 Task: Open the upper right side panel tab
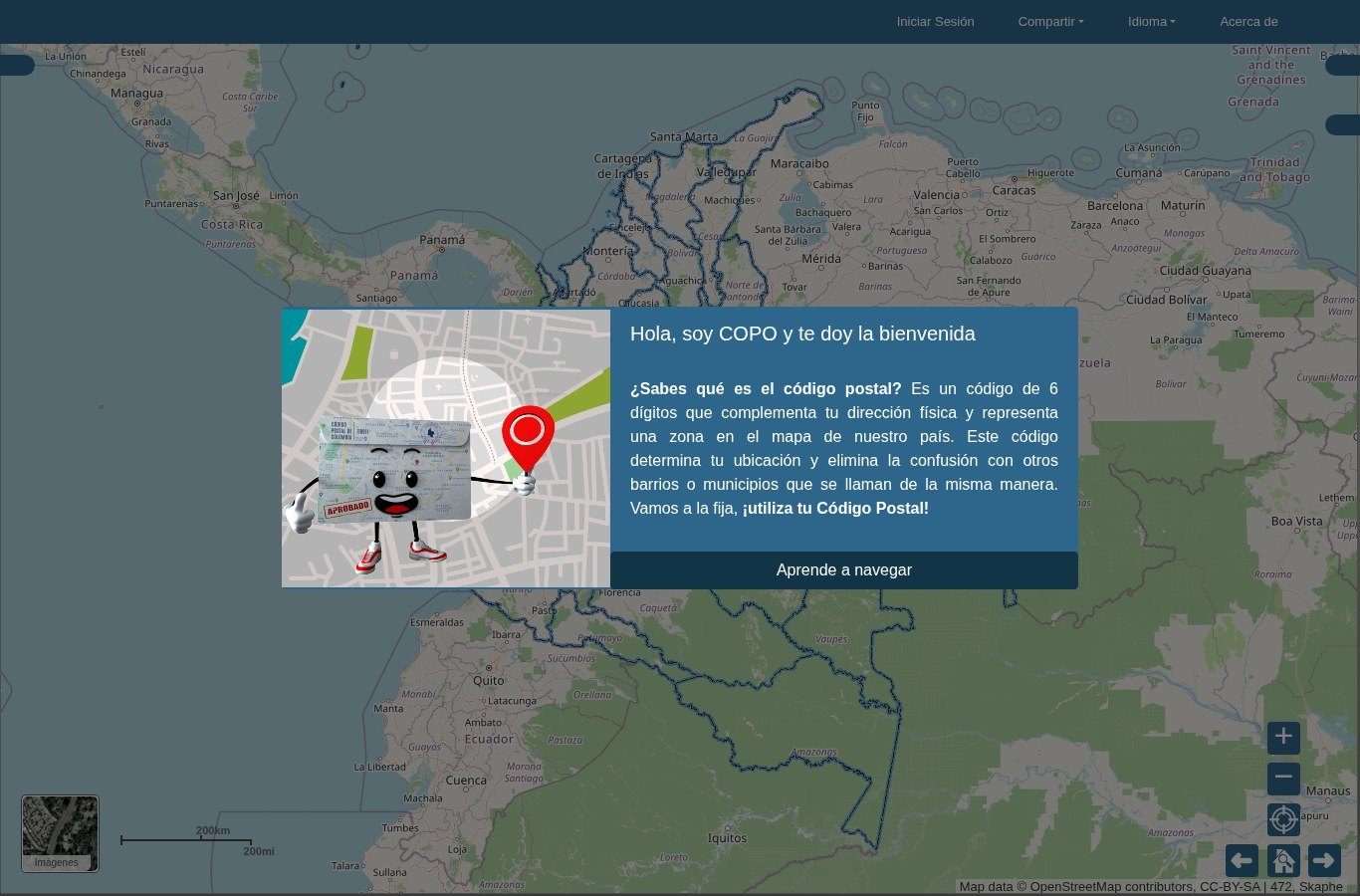click(x=1343, y=66)
